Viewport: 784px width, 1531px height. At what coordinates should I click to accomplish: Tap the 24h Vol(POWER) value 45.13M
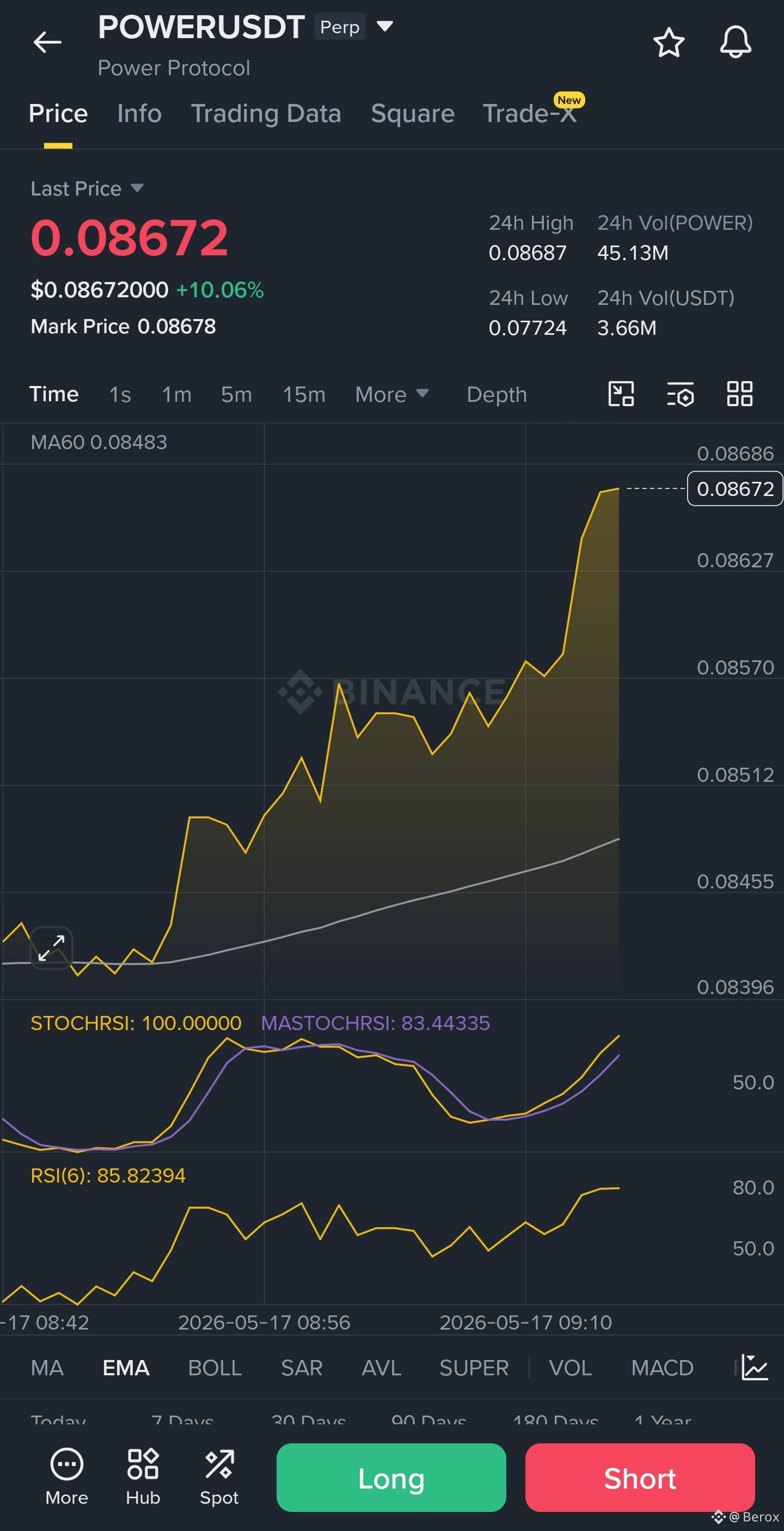(x=633, y=253)
